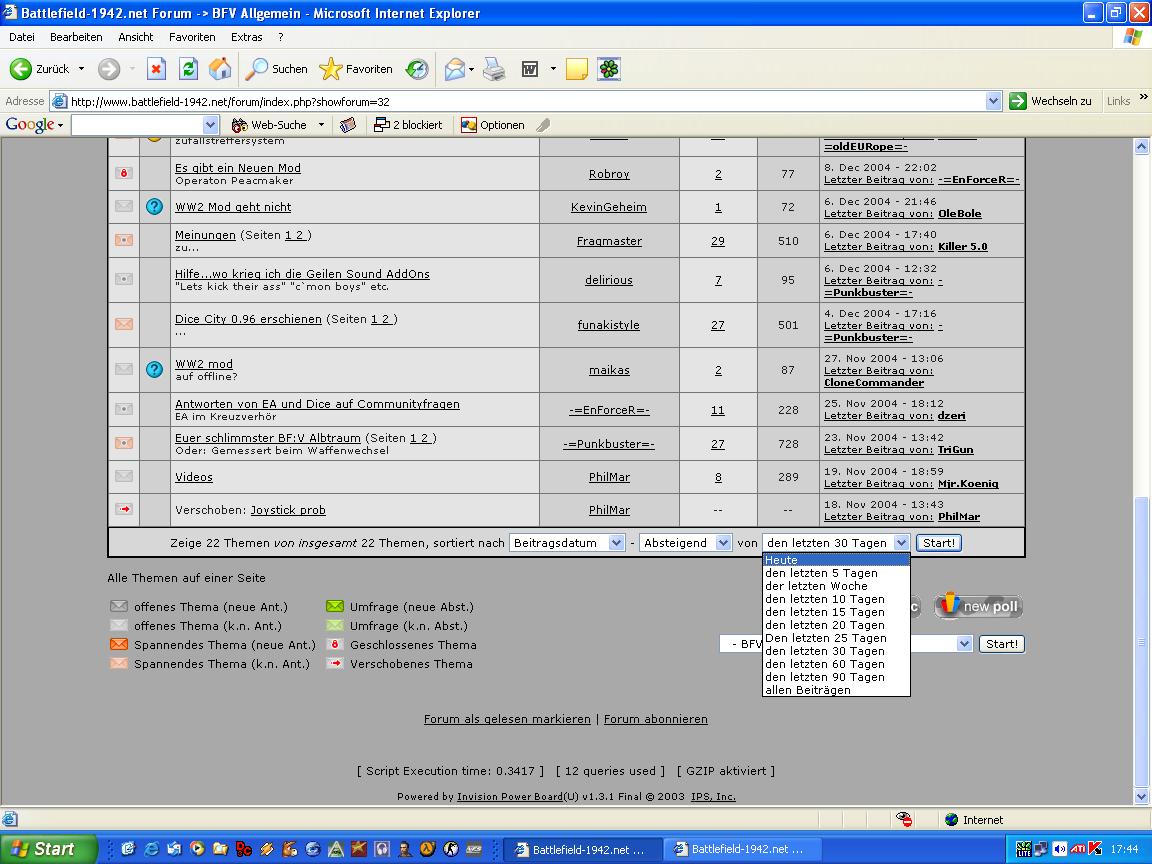
Task: Click the new poll button icon
Action: (x=978, y=606)
